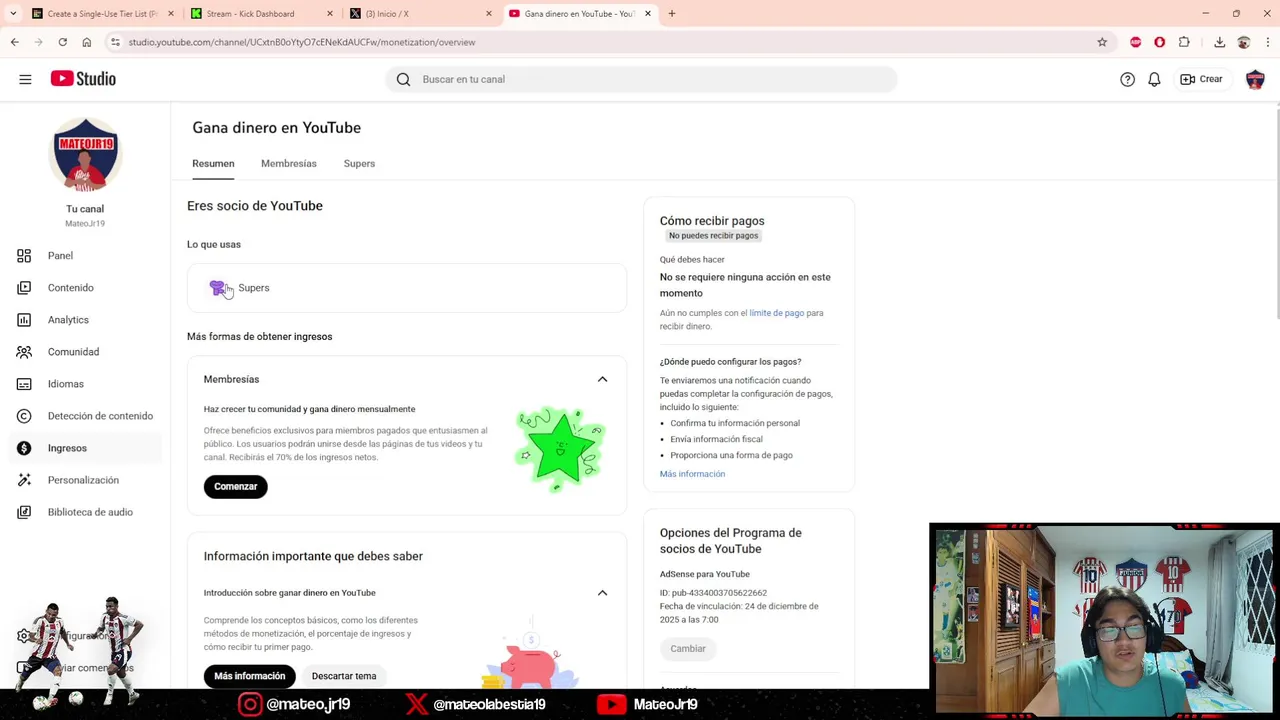This screenshot has height=720, width=1280.
Task: Switch to the Supers tab
Action: pos(359,164)
